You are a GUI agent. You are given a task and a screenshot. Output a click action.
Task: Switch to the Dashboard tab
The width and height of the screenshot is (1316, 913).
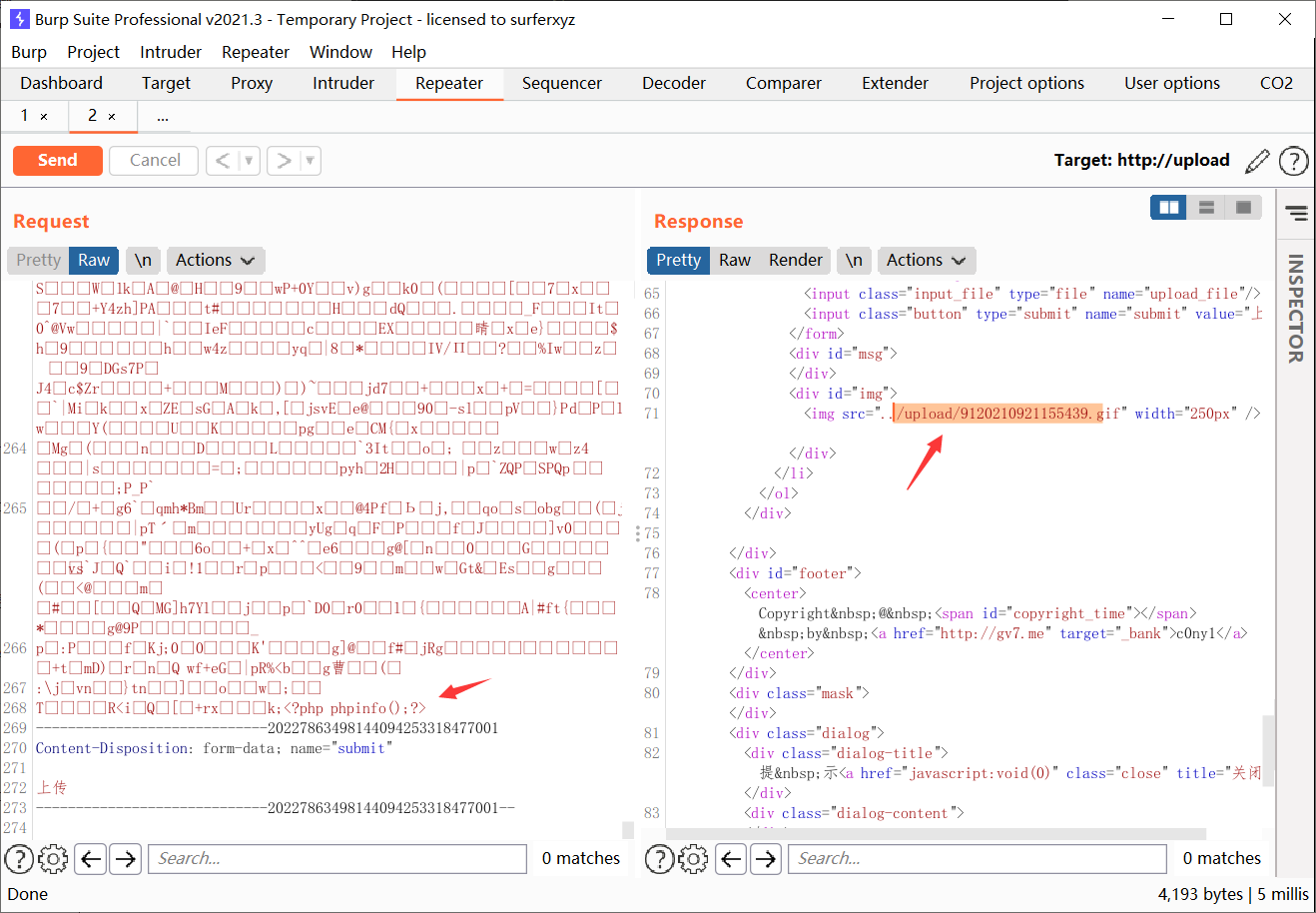click(x=61, y=83)
